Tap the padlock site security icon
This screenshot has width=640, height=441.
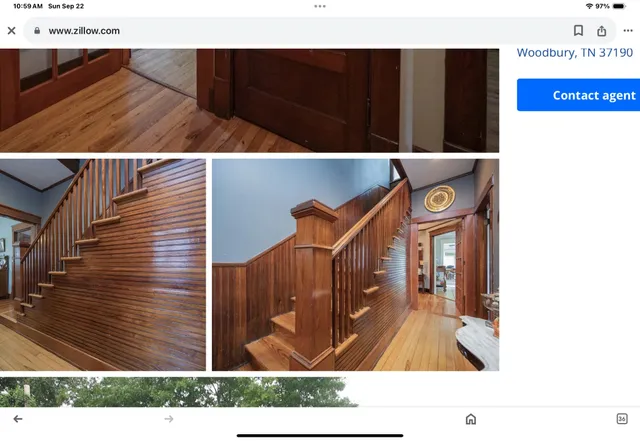tap(37, 31)
